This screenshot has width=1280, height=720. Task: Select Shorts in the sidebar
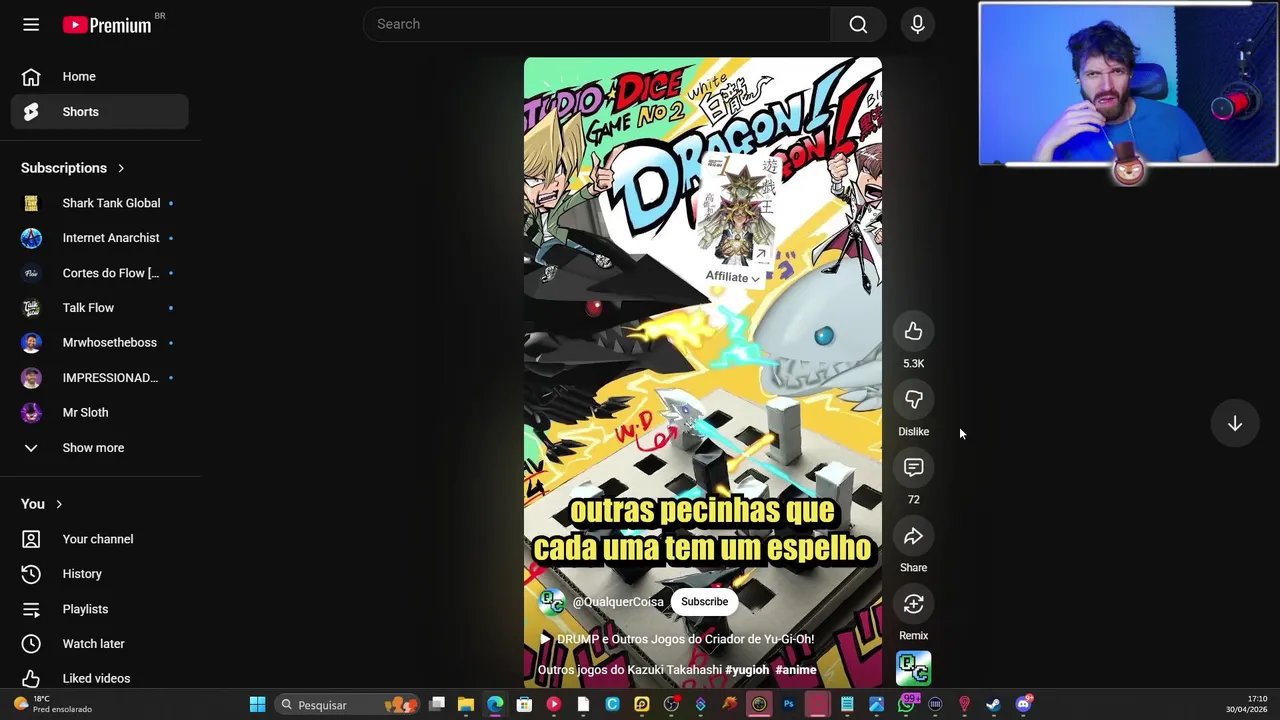coord(100,112)
